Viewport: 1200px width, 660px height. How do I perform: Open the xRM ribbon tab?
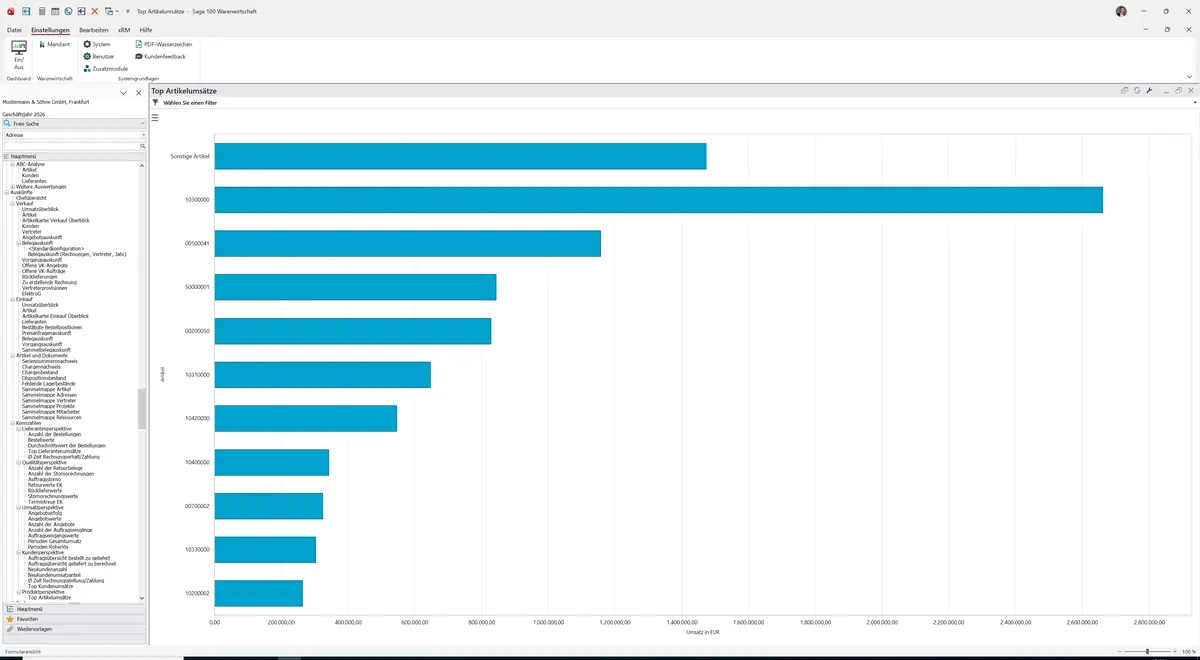click(124, 30)
